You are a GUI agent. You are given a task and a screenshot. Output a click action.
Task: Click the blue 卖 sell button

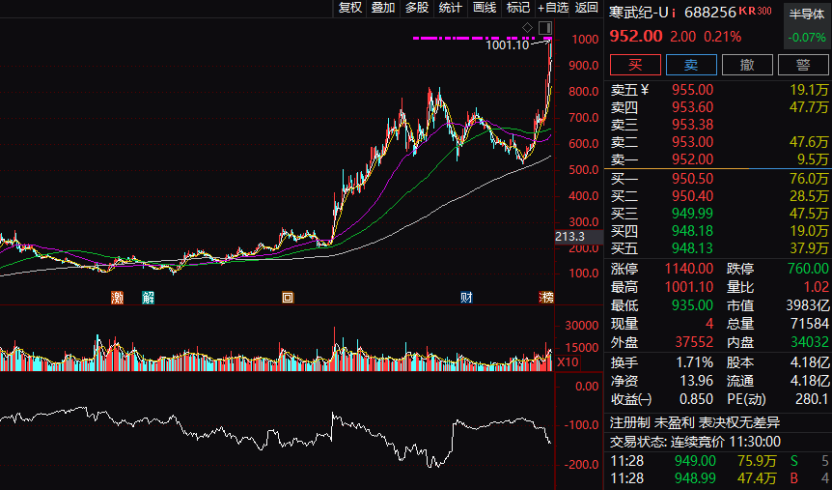691,65
